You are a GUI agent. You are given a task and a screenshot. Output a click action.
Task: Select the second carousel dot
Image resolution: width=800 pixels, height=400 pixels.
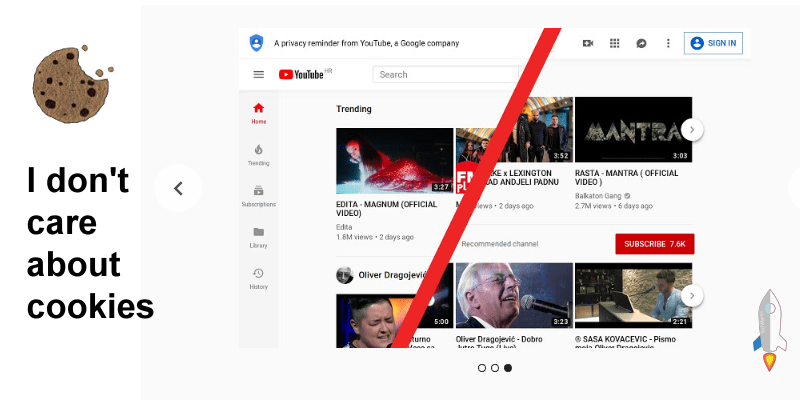tap(495, 368)
